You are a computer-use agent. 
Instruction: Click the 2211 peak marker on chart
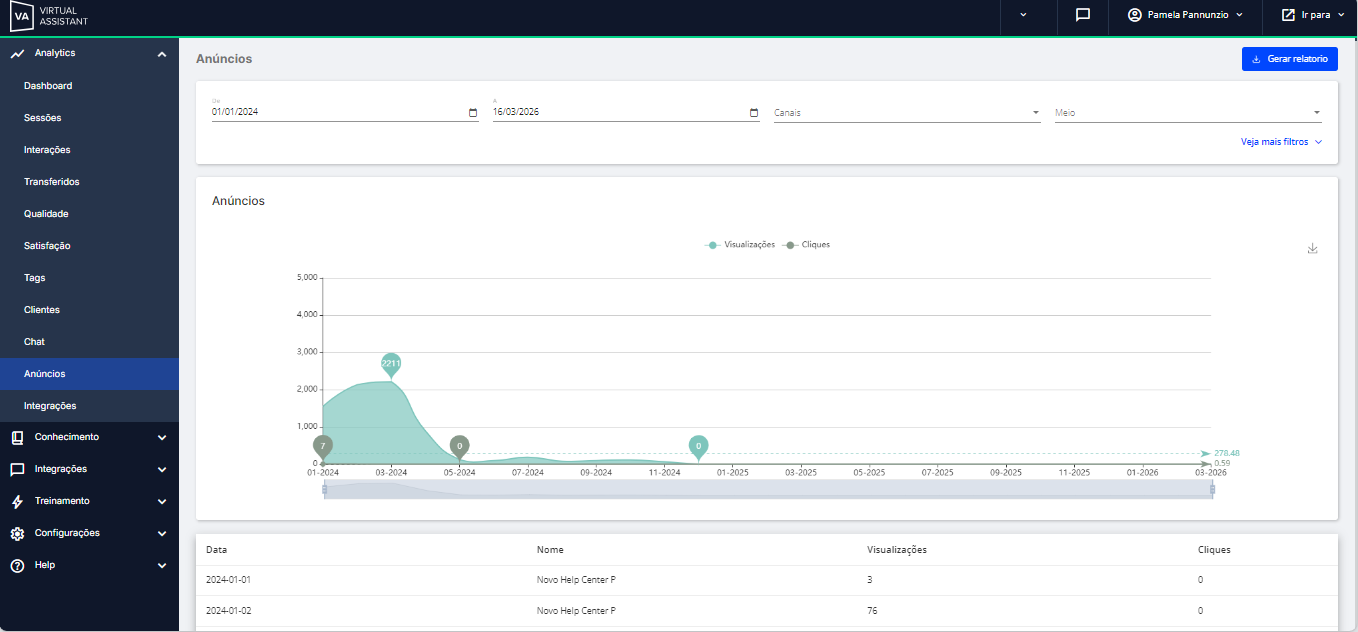point(391,364)
